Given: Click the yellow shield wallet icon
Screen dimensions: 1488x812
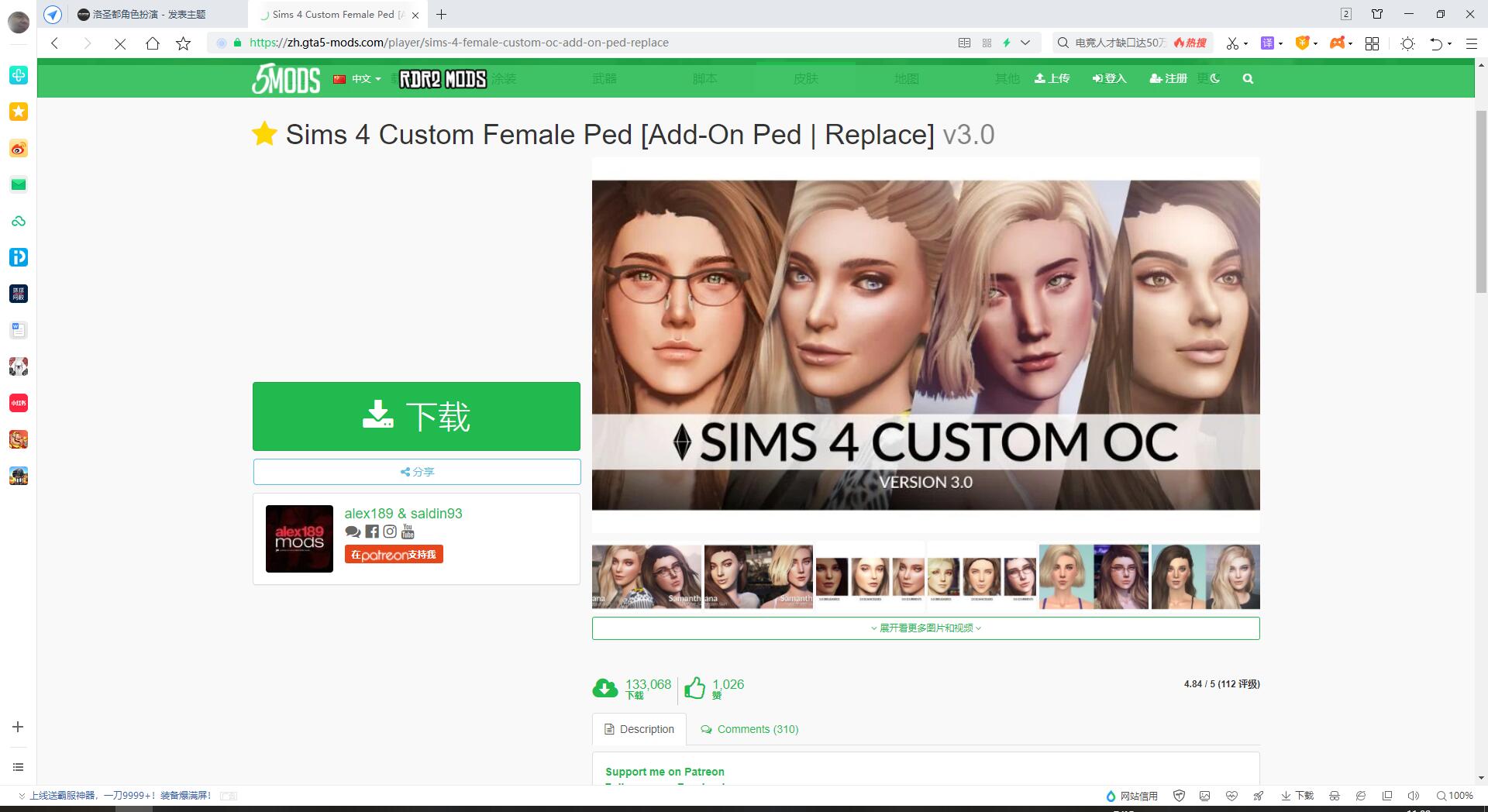Looking at the screenshot, I should pyautogui.click(x=1302, y=43).
